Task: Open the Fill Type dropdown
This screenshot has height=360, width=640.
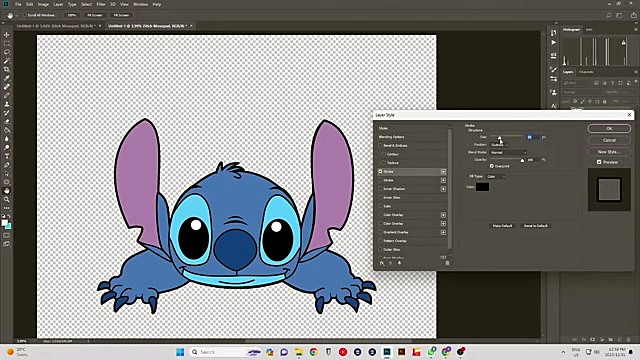Action: (x=496, y=176)
